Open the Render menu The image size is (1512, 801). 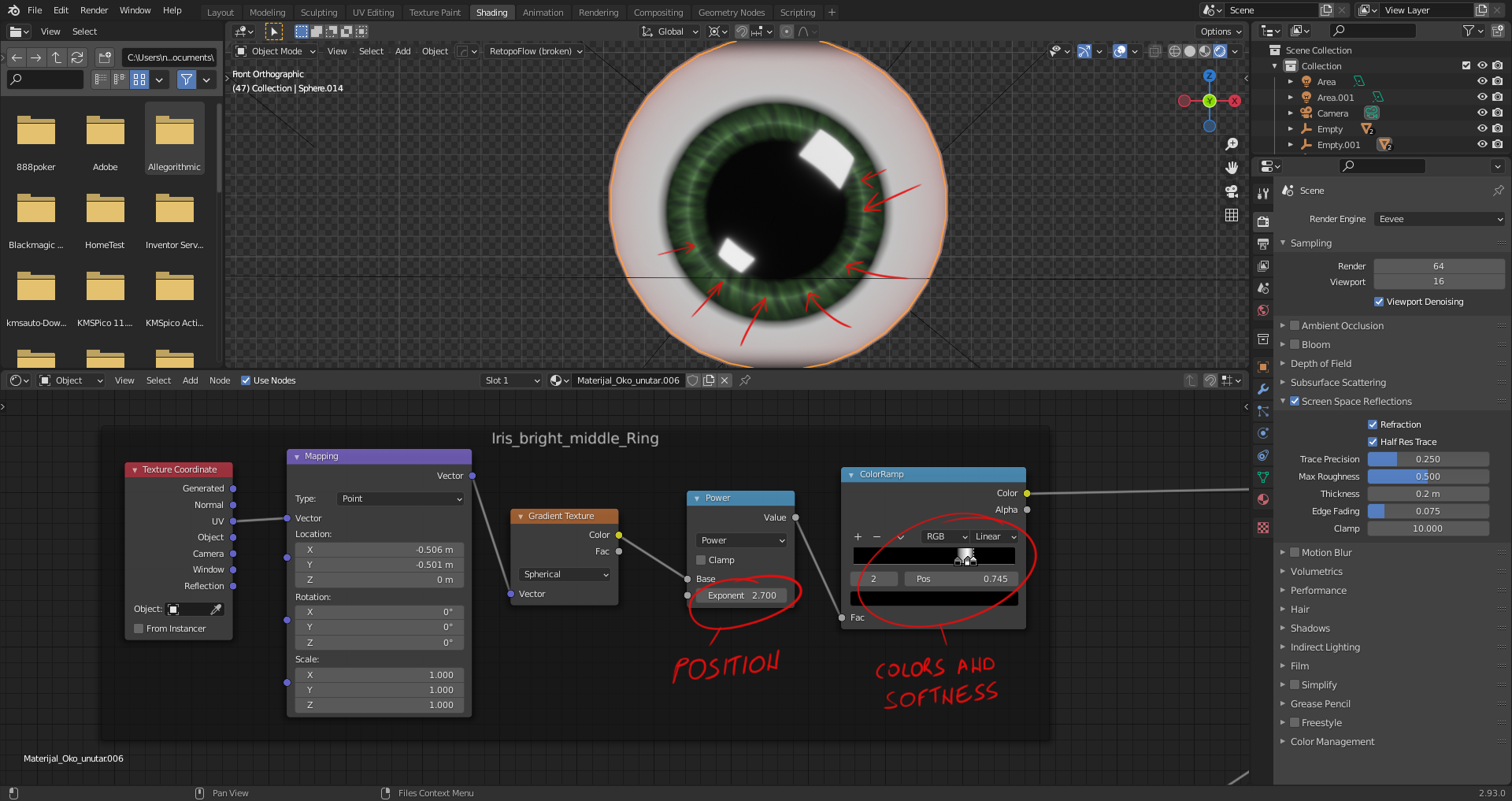coord(94,10)
